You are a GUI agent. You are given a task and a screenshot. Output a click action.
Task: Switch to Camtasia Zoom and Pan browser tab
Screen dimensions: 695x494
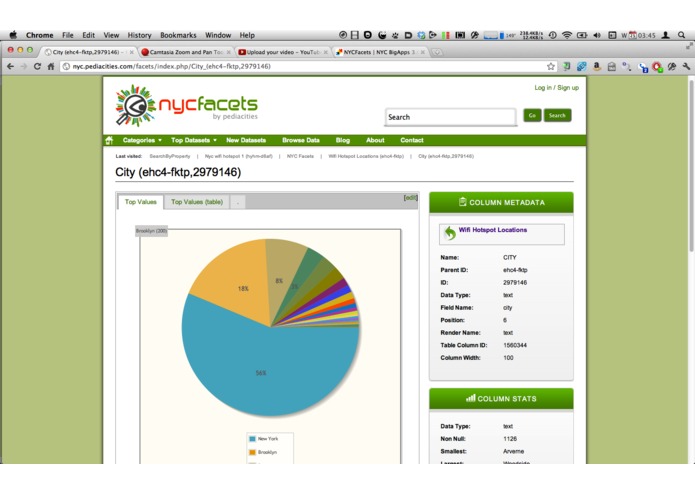(186, 52)
